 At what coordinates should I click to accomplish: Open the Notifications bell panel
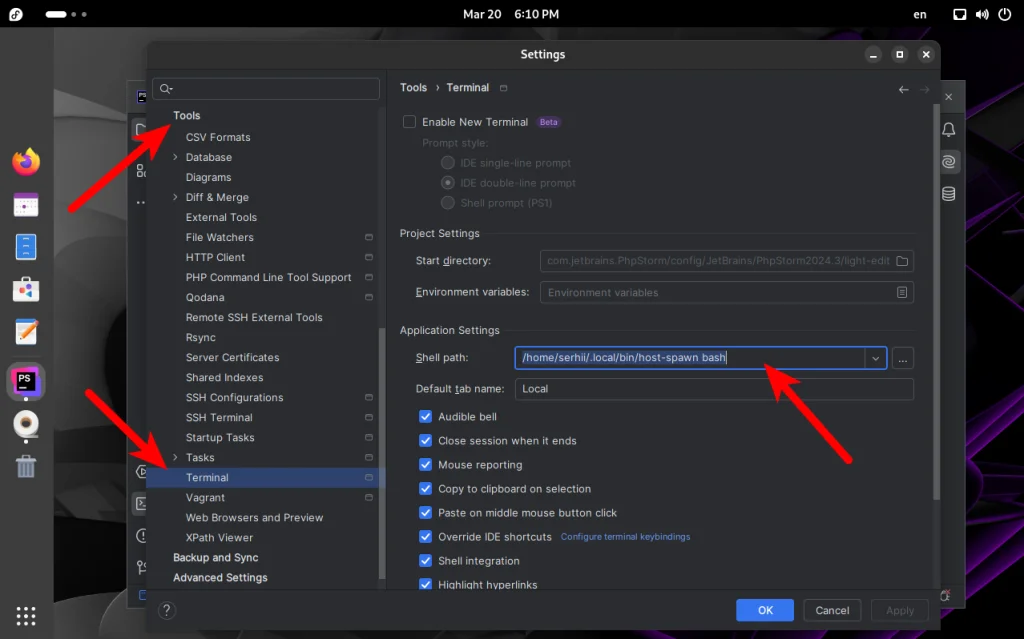(x=949, y=130)
